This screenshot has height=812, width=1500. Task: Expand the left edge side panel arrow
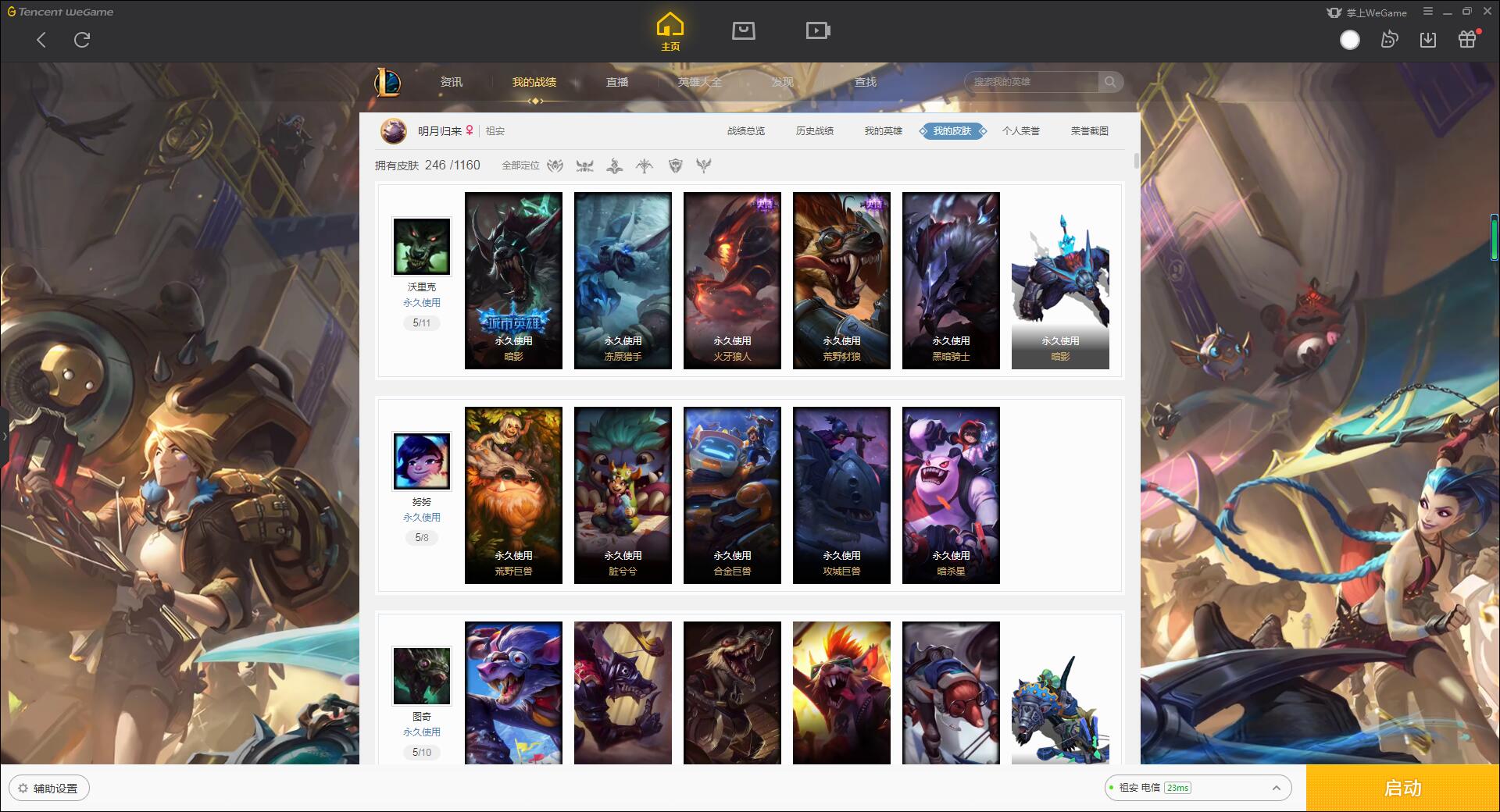4,436
